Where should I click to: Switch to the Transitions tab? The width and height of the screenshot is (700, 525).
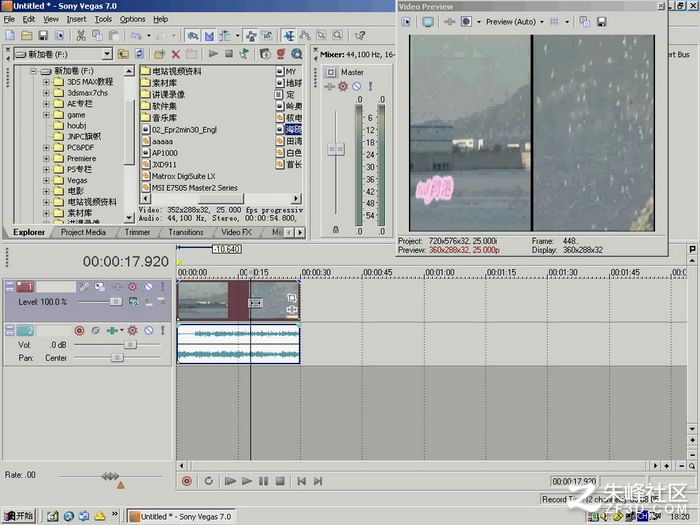(x=186, y=232)
